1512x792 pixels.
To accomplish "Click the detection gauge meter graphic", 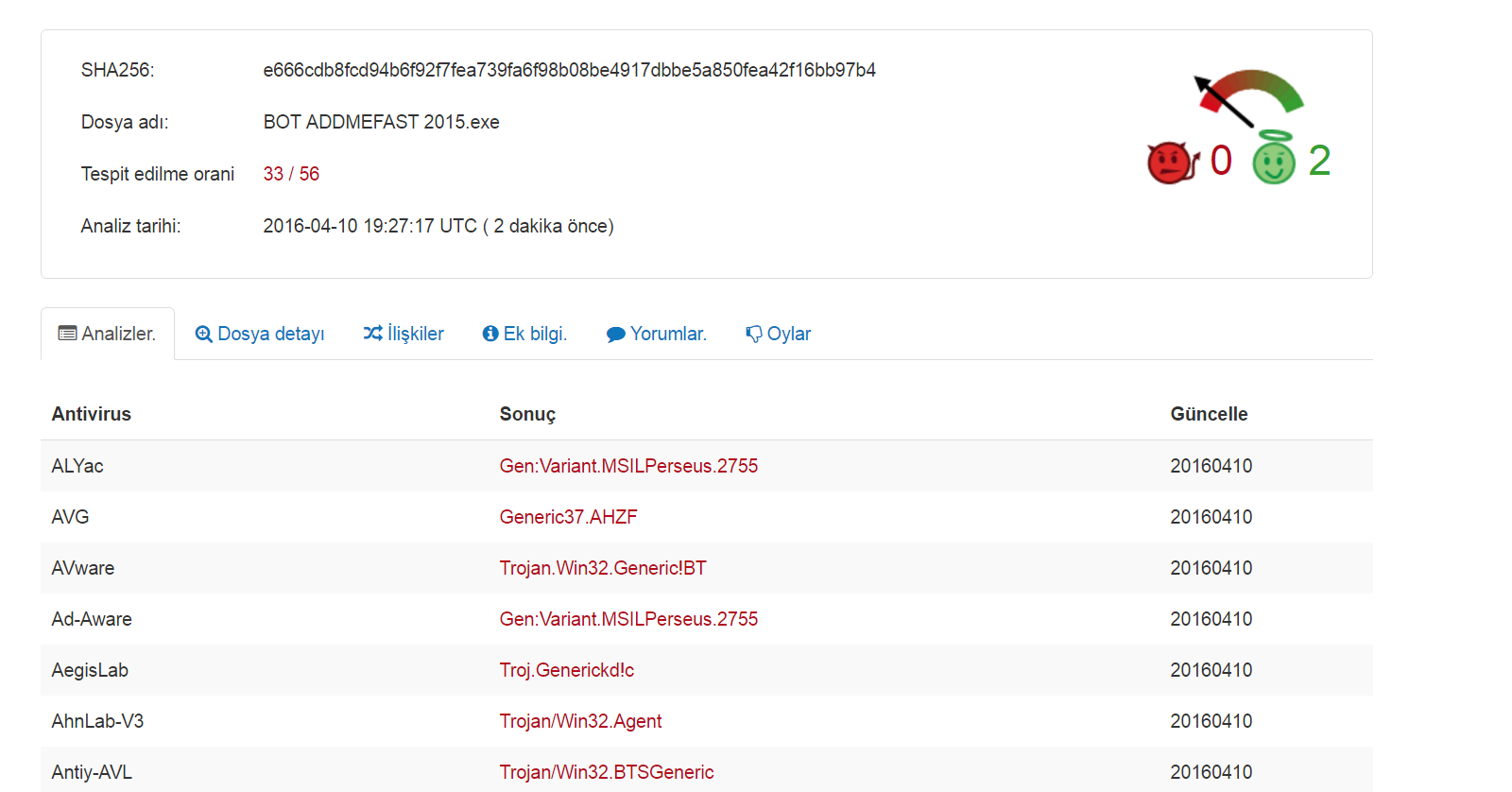I will tap(1249, 95).
